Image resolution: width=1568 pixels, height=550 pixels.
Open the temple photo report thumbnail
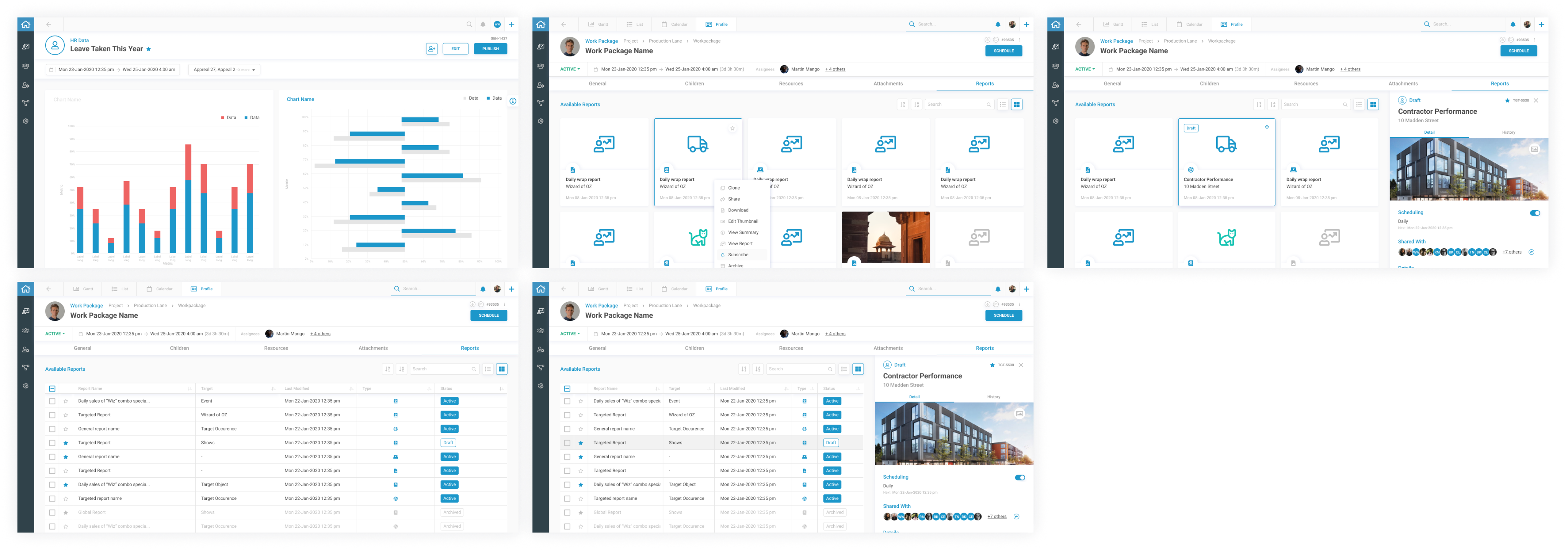[x=885, y=237]
